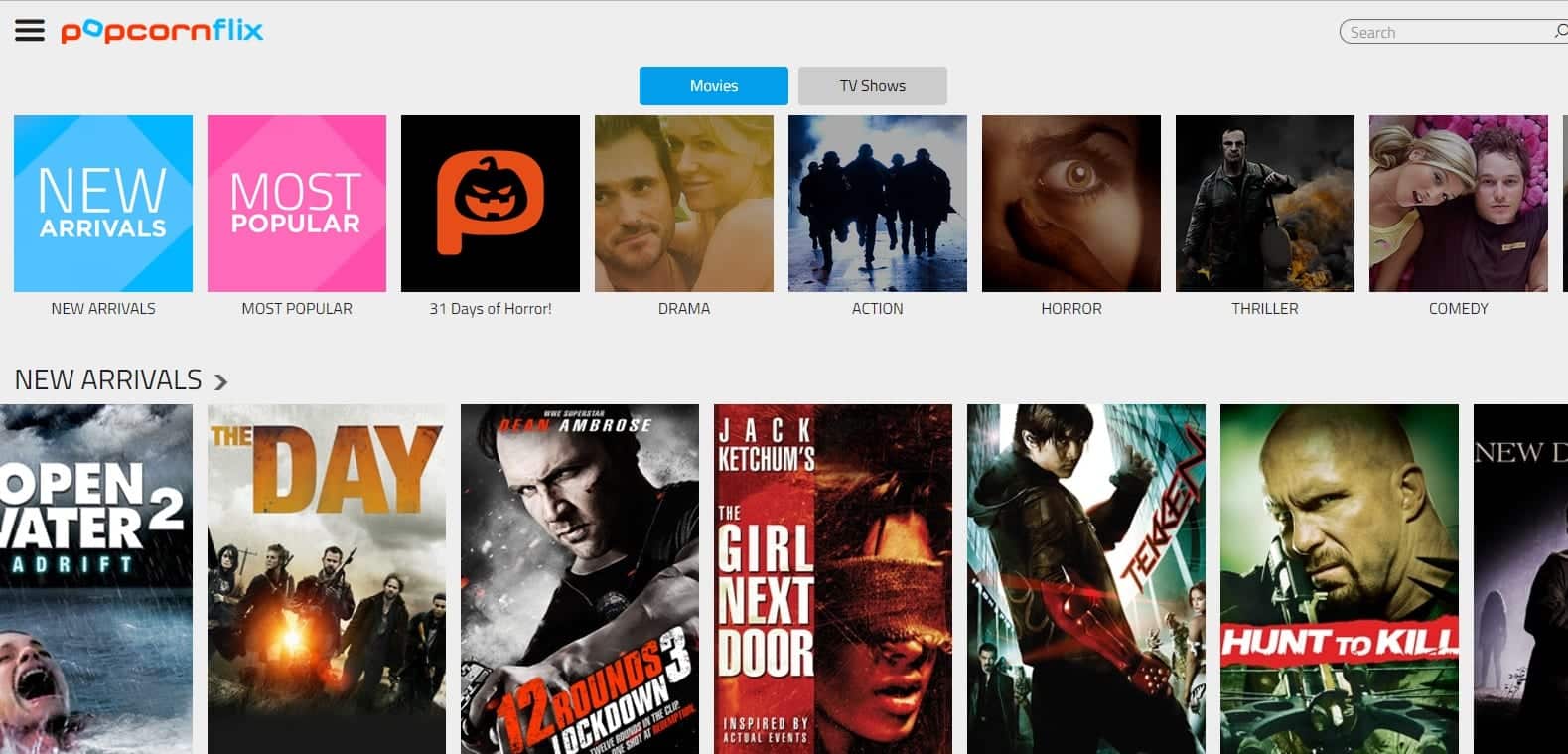1568x754 pixels.
Task: Switch to the TV Shows tab
Action: (x=873, y=85)
